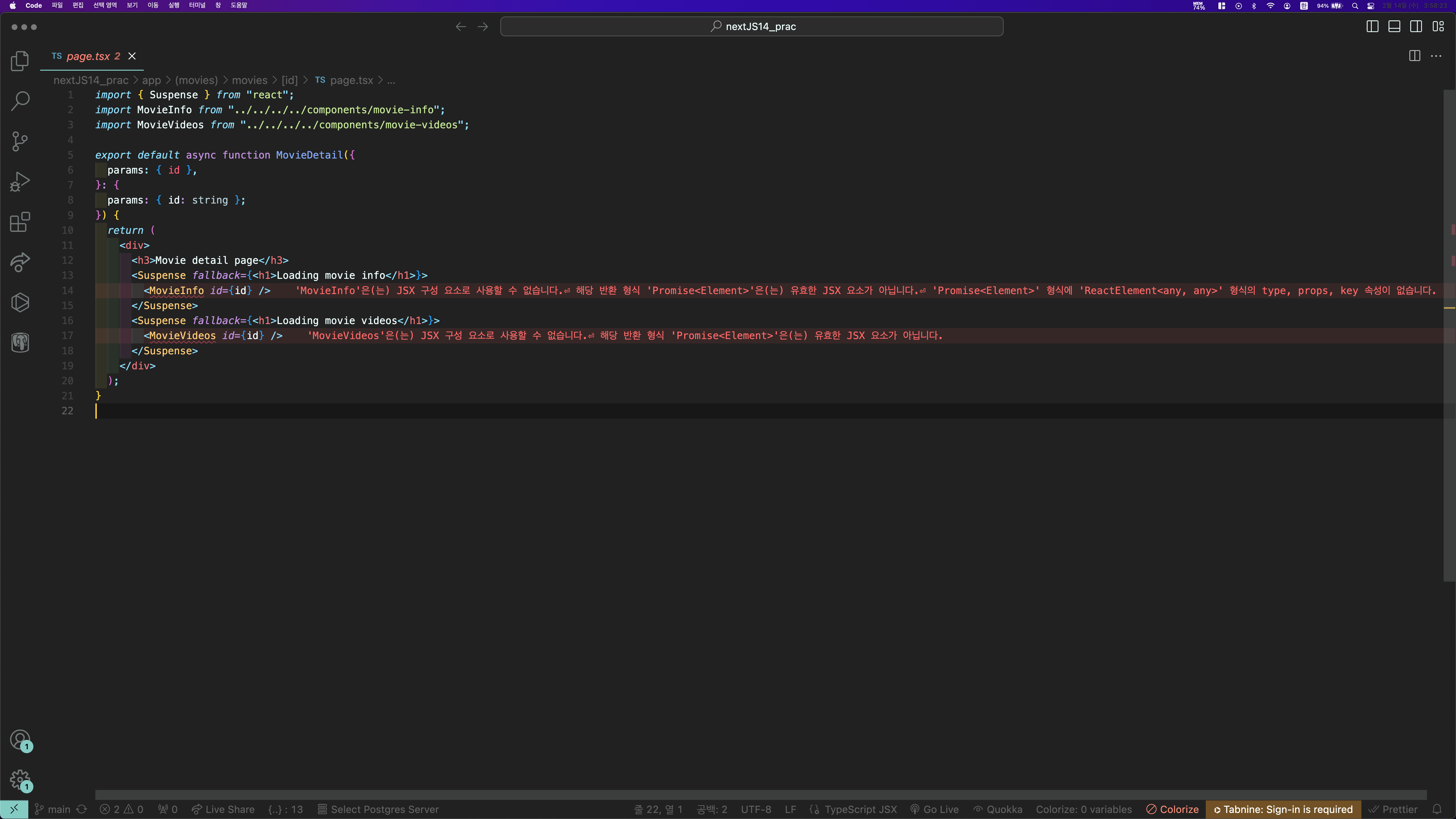Open the Run and Debug view
Image resolution: width=1456 pixels, height=819 pixels.
(20, 182)
